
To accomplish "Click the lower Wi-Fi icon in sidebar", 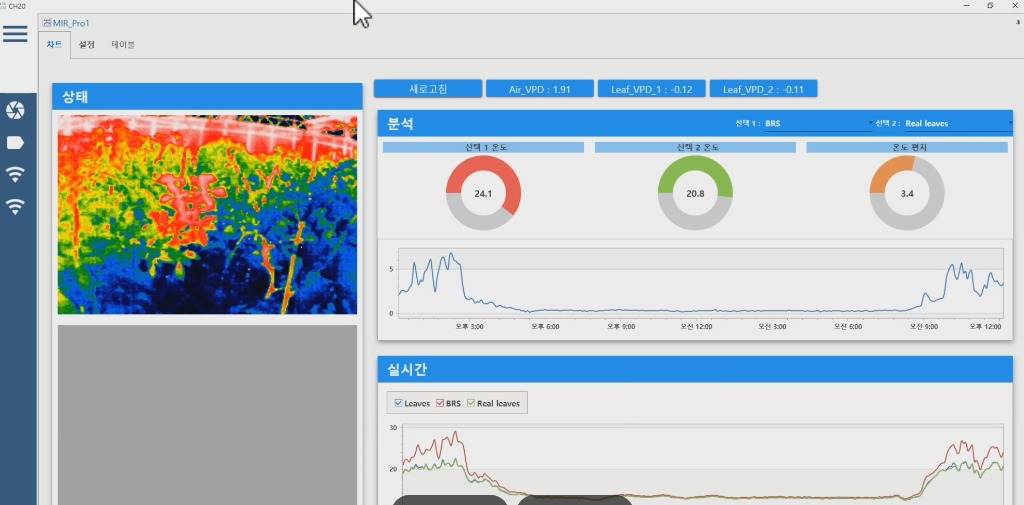I will coord(15,206).
